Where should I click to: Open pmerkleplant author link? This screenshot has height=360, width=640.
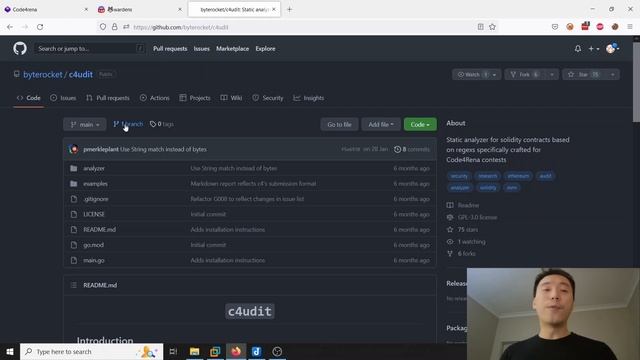(x=101, y=149)
